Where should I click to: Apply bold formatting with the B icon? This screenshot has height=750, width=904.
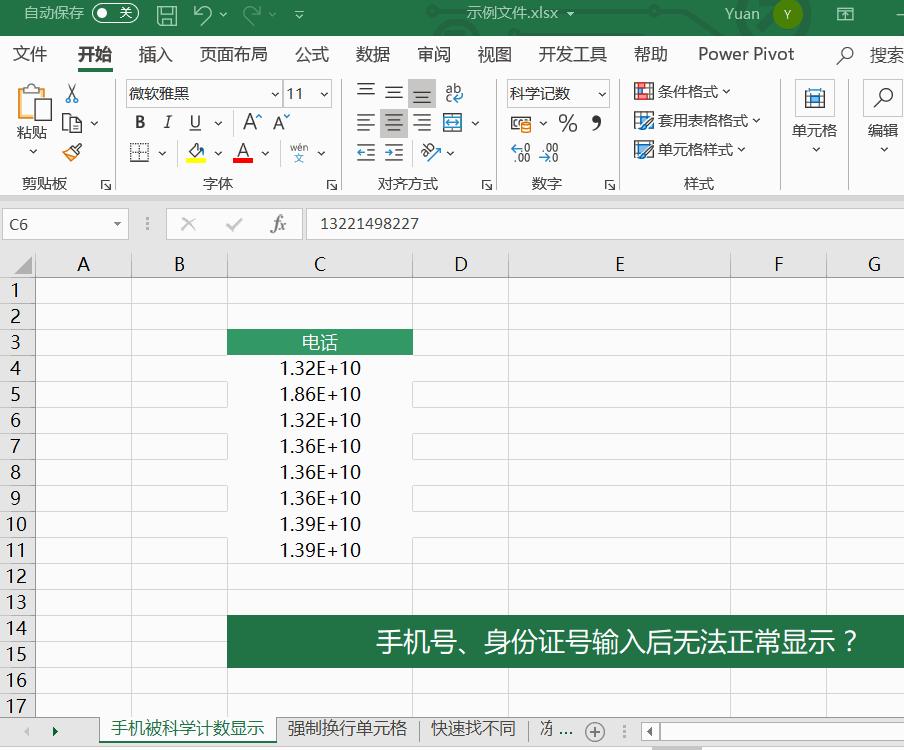[x=140, y=122]
